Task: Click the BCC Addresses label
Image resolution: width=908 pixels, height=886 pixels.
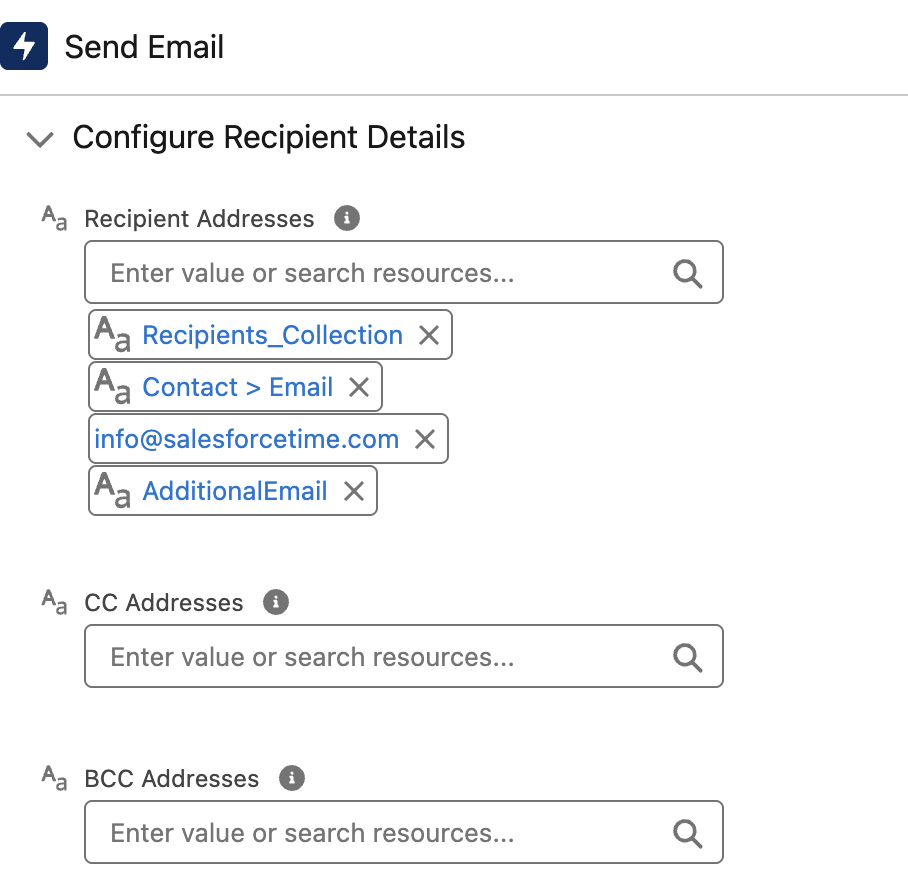Action: click(x=172, y=779)
